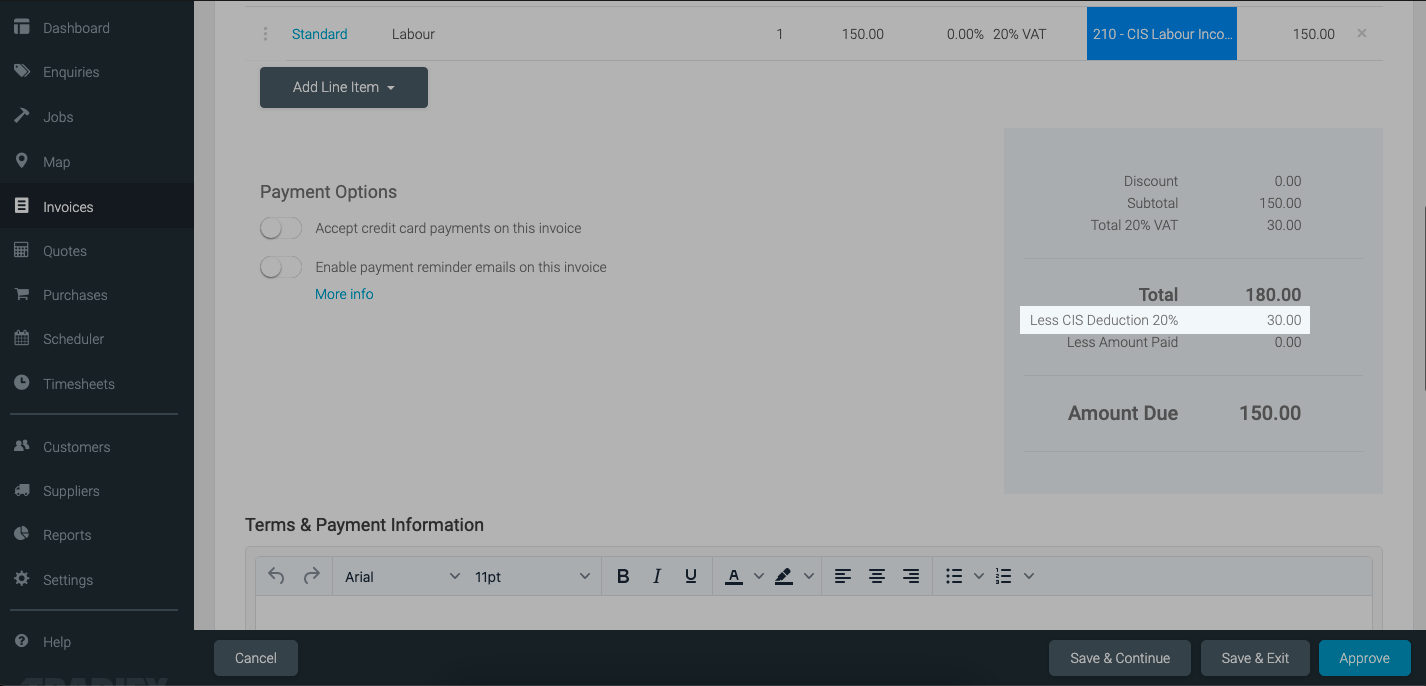This screenshot has width=1426, height=686.
Task: Toggle italic text formatting
Action: 657,576
